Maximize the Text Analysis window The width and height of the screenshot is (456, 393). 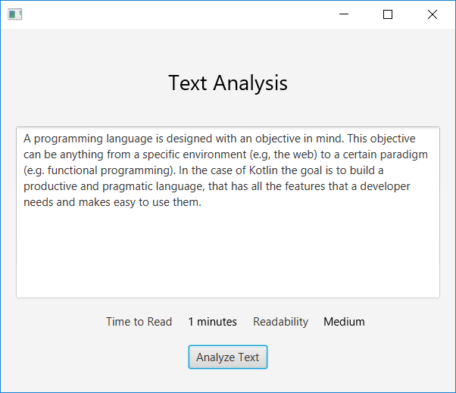pos(388,14)
